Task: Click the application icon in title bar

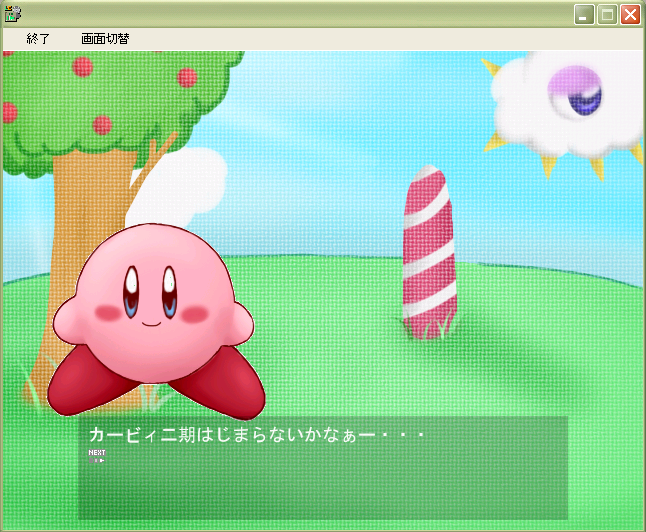Action: [x=13, y=14]
